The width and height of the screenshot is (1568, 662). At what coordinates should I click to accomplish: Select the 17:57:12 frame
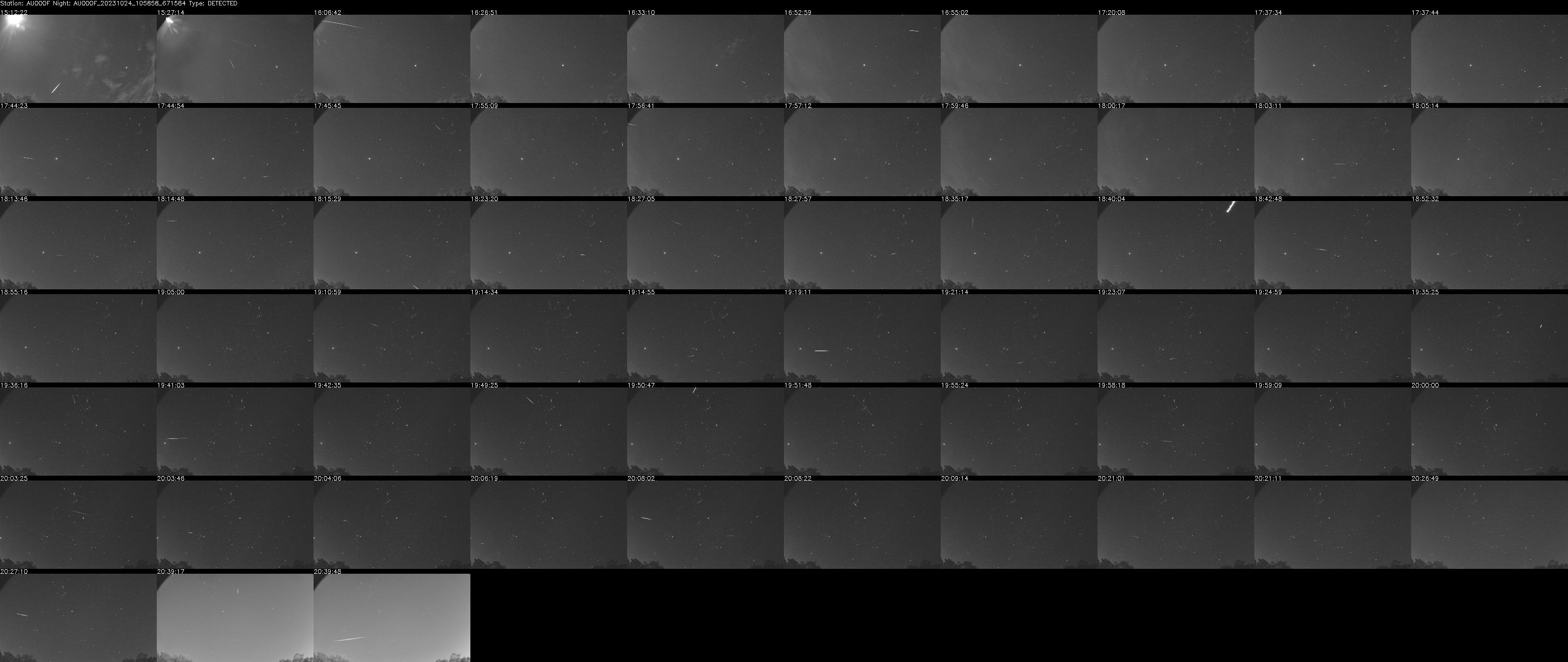pyautogui.click(x=862, y=152)
